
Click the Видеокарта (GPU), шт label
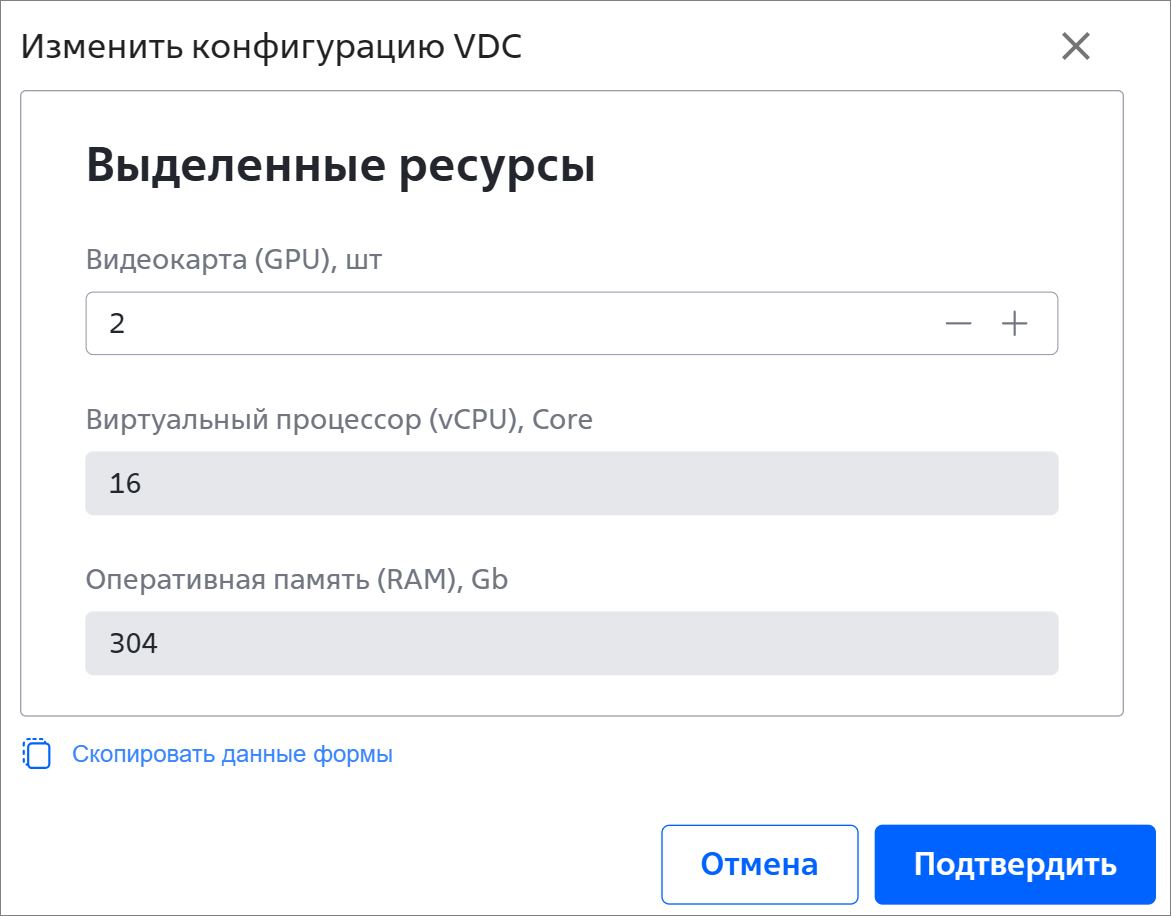tap(234, 260)
